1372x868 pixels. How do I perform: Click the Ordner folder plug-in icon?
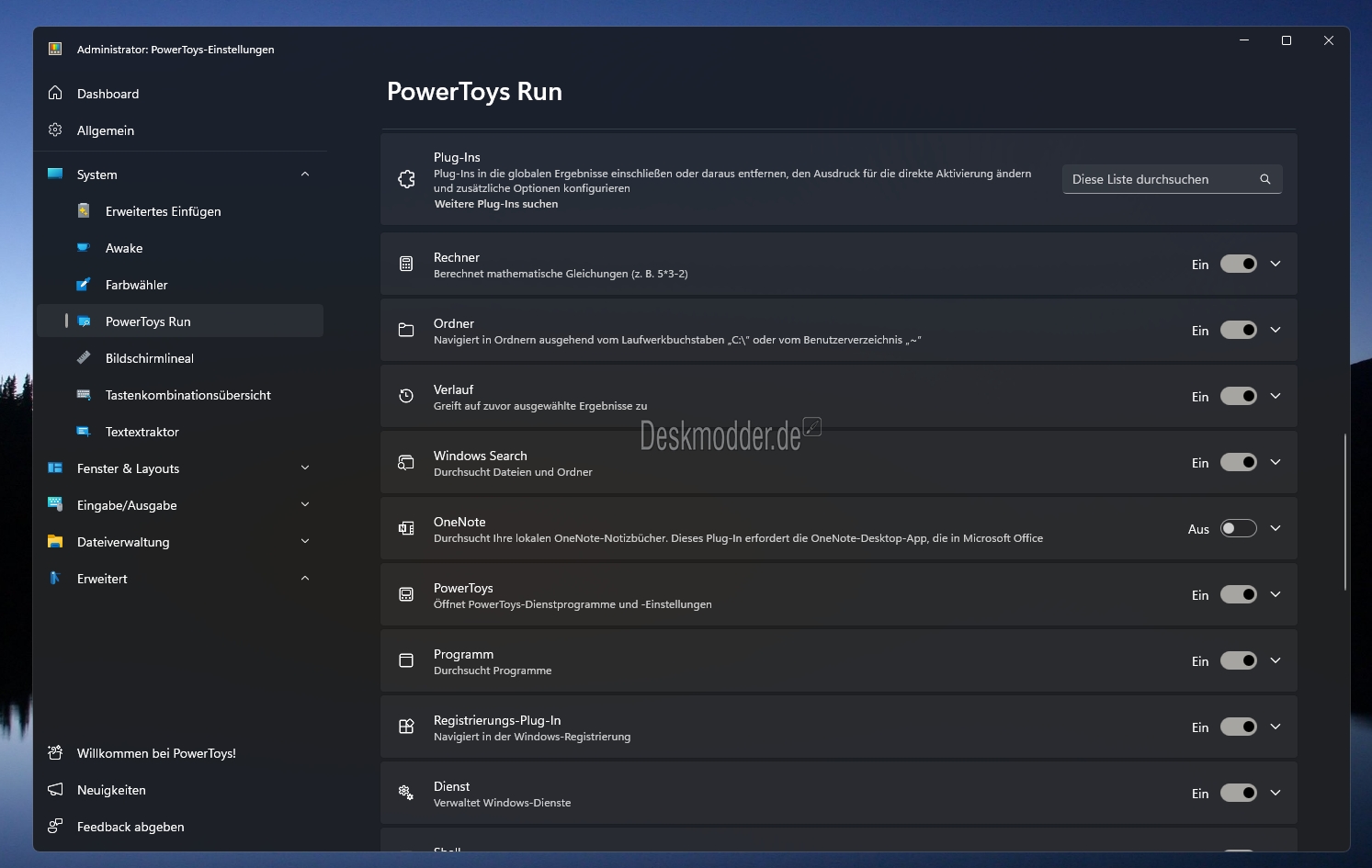[x=406, y=331]
